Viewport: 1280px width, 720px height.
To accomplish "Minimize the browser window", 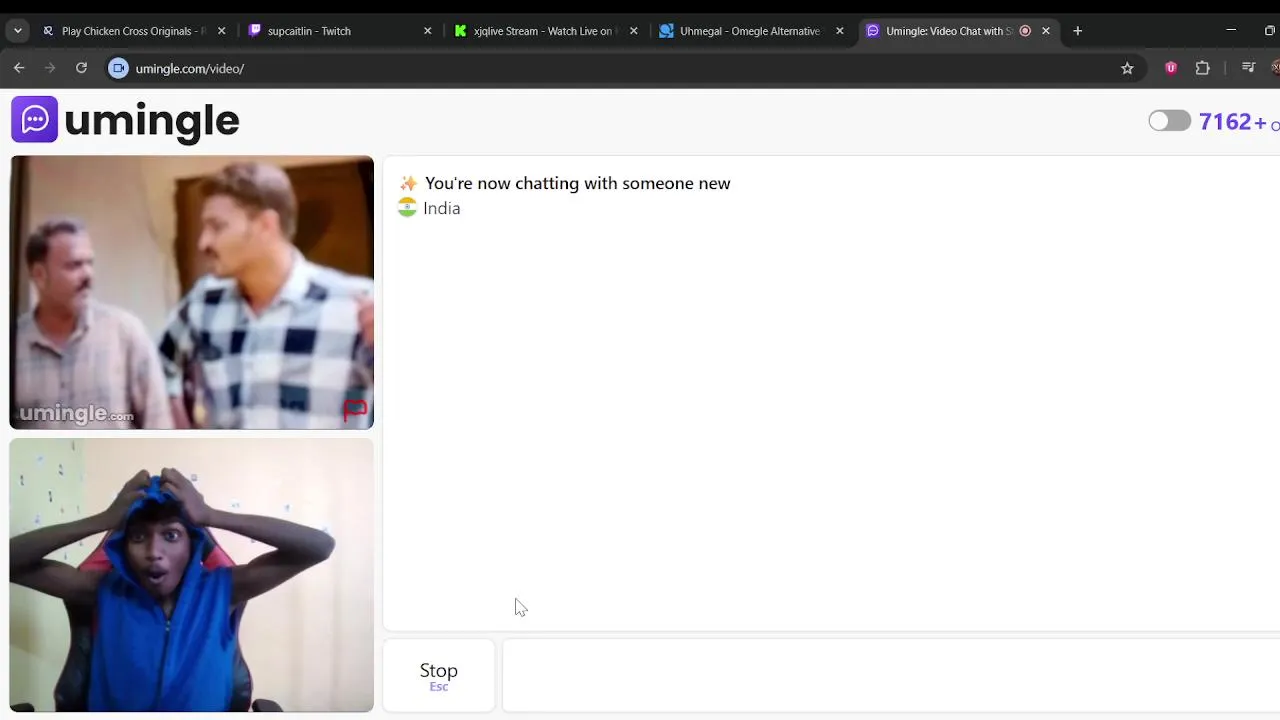I will click(x=1231, y=31).
